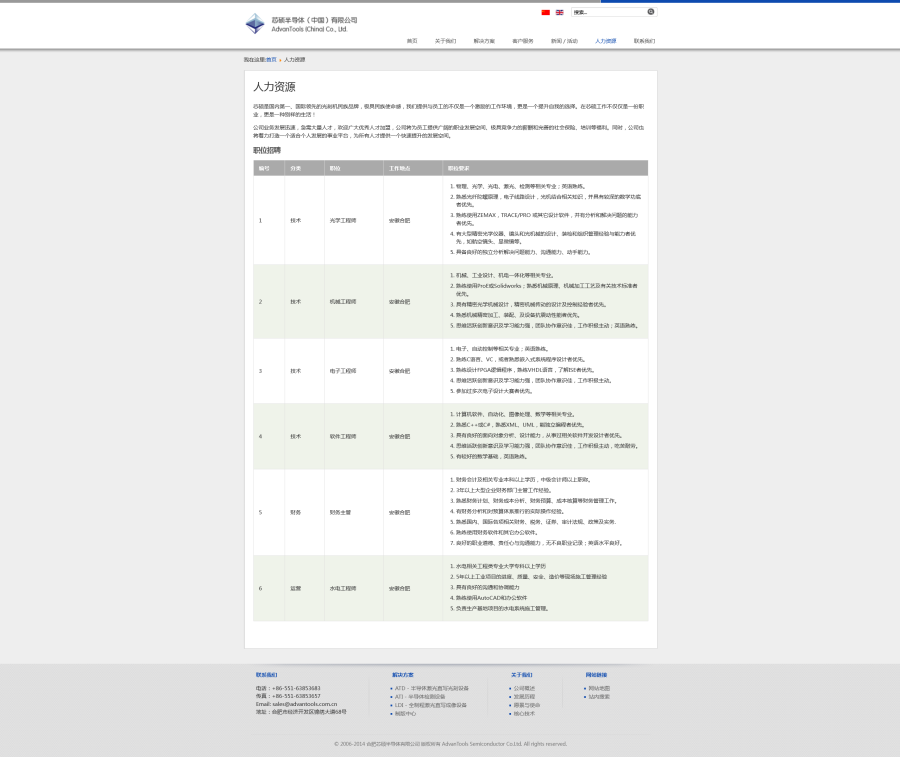The image size is (900, 757).
Task: Click the AdvanTools company logo
Action: [300, 24]
